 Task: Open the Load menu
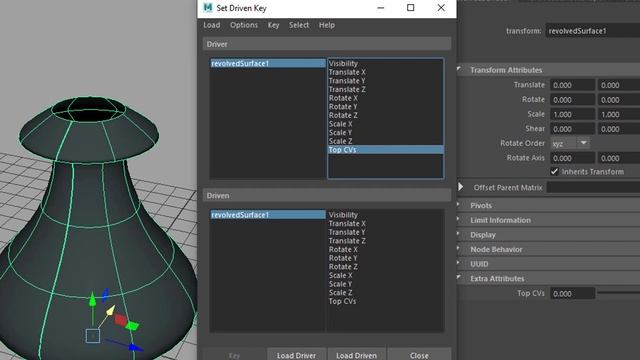(211, 25)
